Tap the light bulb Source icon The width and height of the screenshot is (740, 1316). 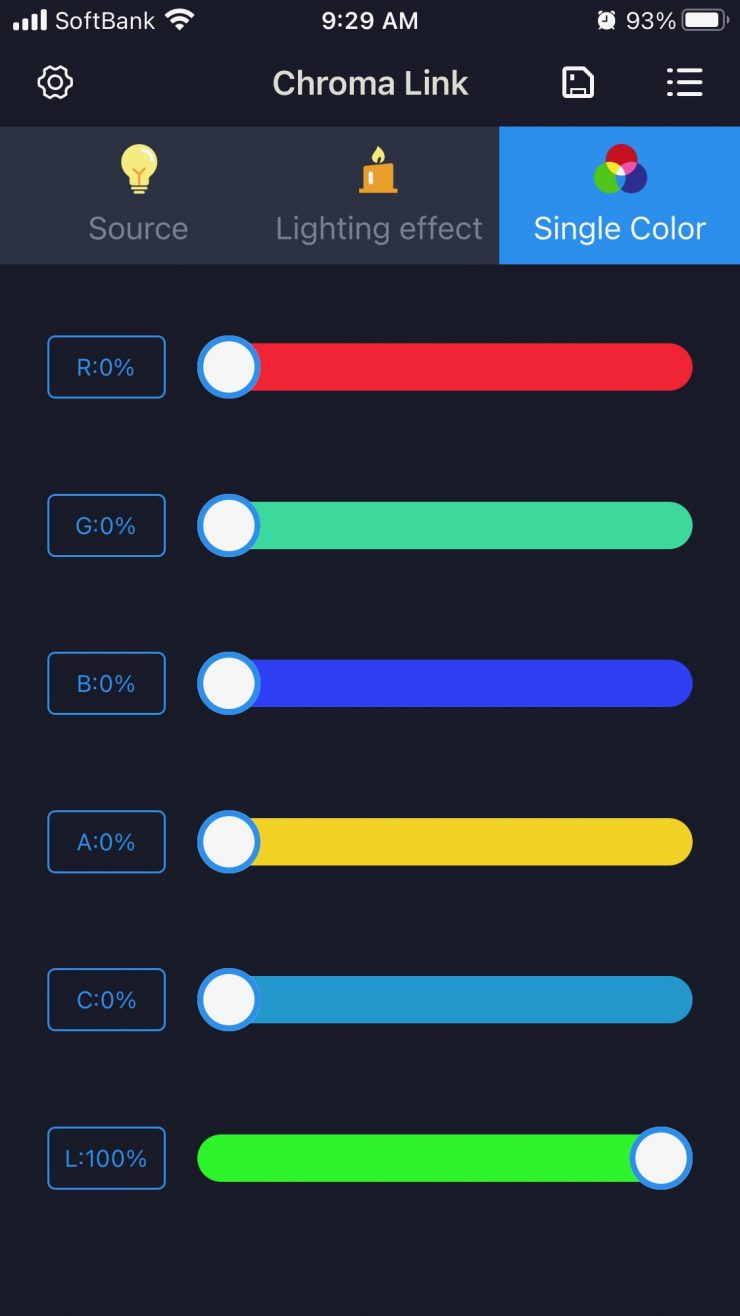coord(139,169)
